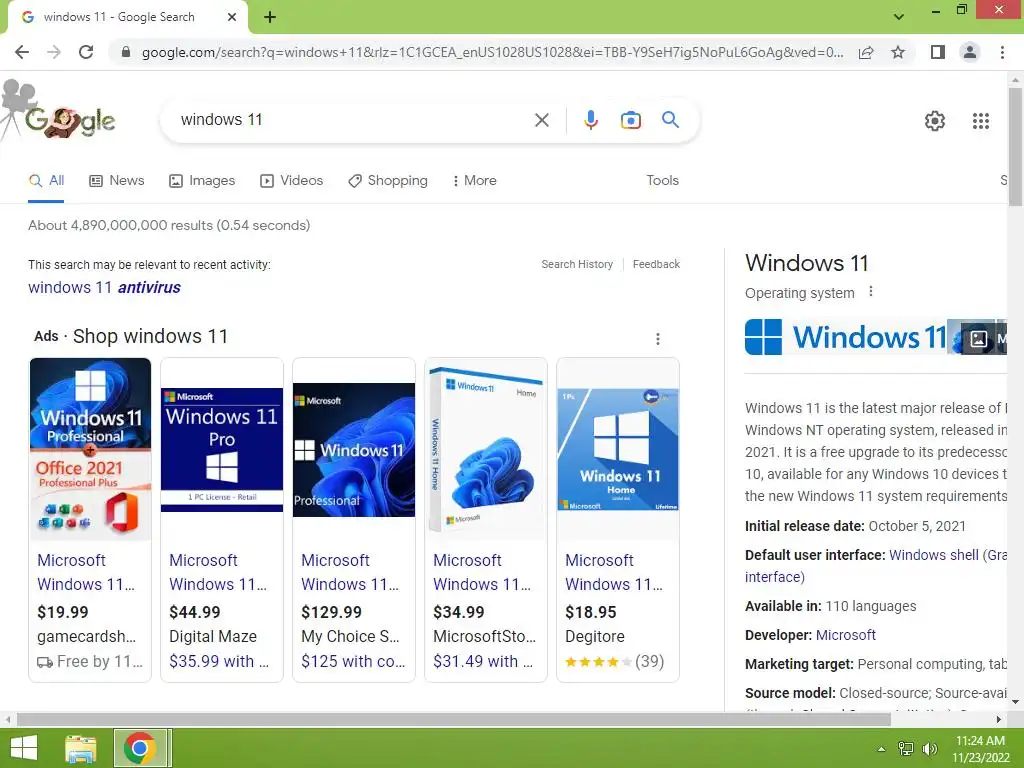1024x768 pixels.
Task: Clear the search box text
Action: 541,120
